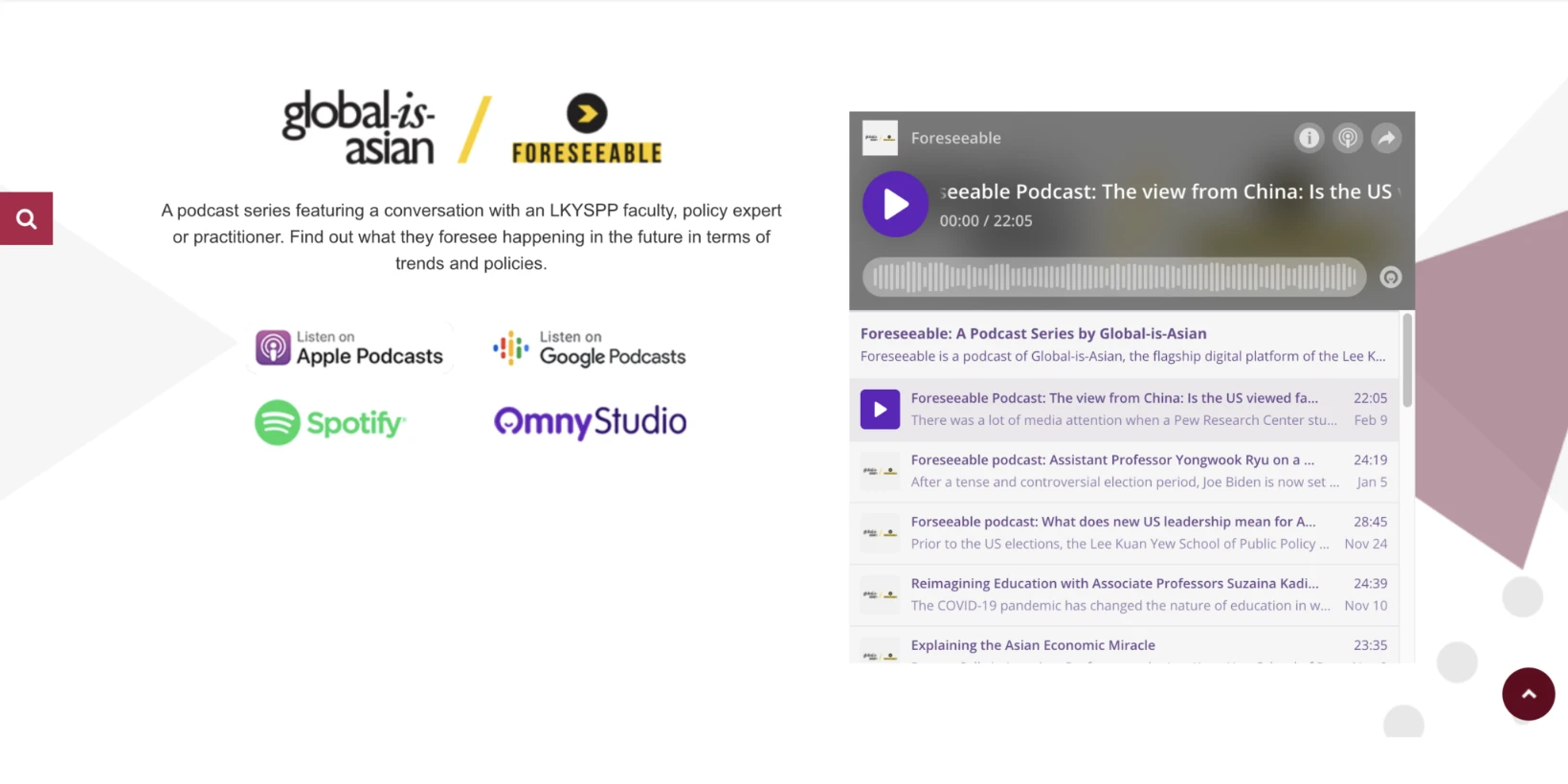Click the Nov 10 episode date
The image size is (1568, 784).
[x=1366, y=606]
